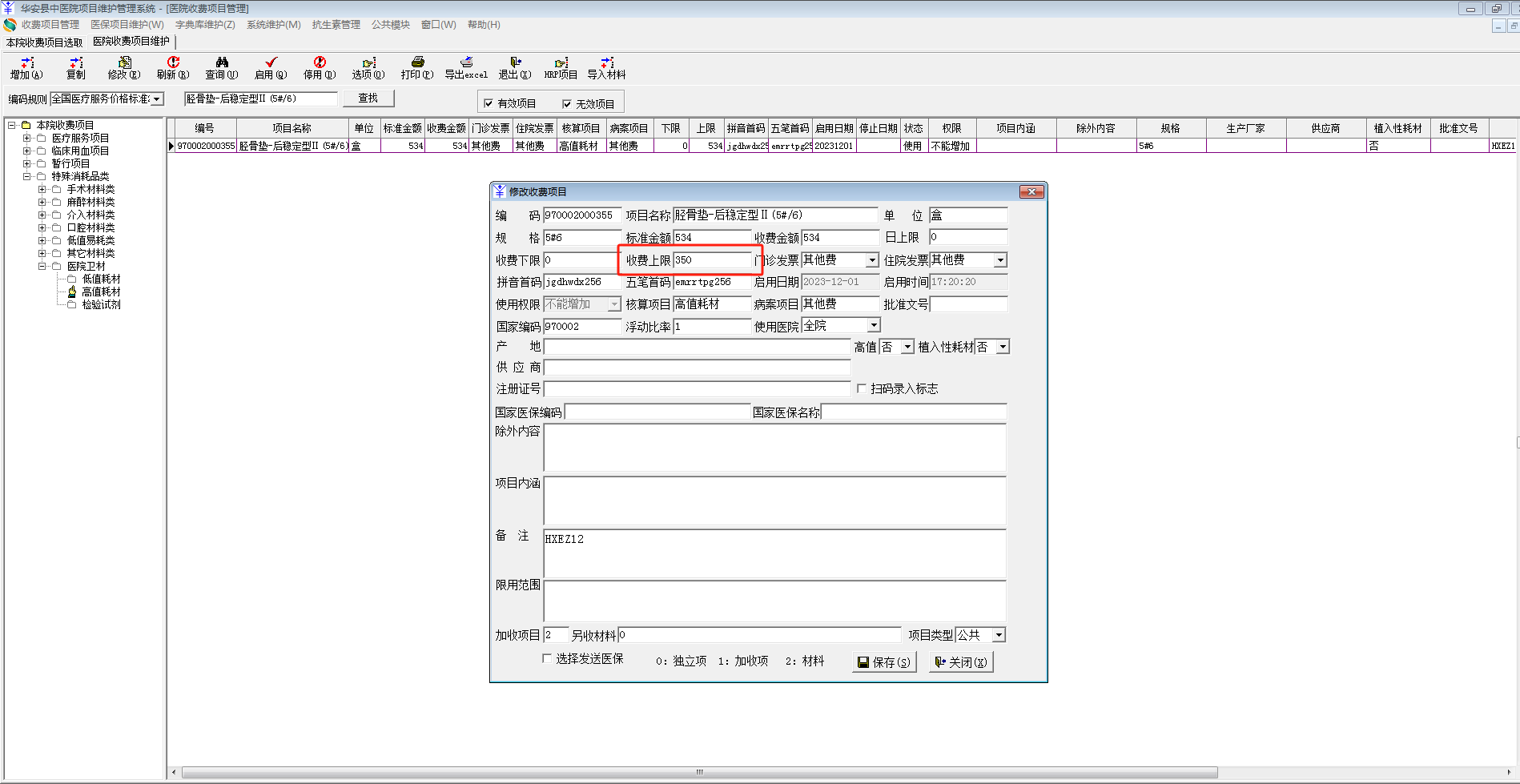Toggle the 无效项目 checkbox
The image size is (1520, 784).
point(567,103)
